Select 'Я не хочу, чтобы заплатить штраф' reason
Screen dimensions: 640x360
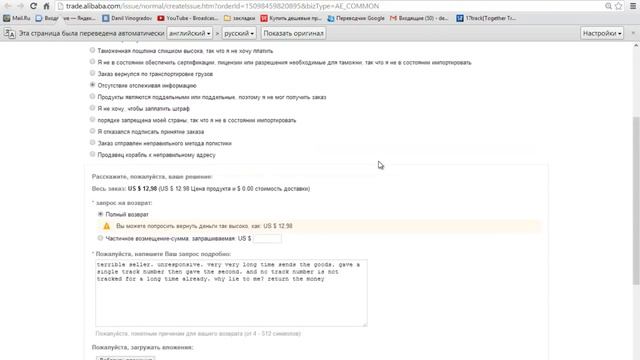pyautogui.click(x=93, y=108)
